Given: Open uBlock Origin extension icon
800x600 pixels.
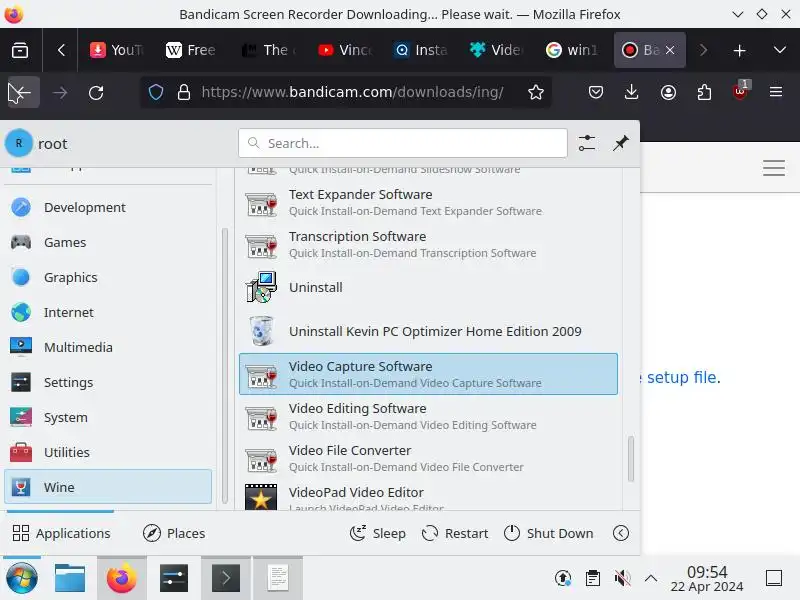Looking at the screenshot, I should pyautogui.click(x=741, y=91).
